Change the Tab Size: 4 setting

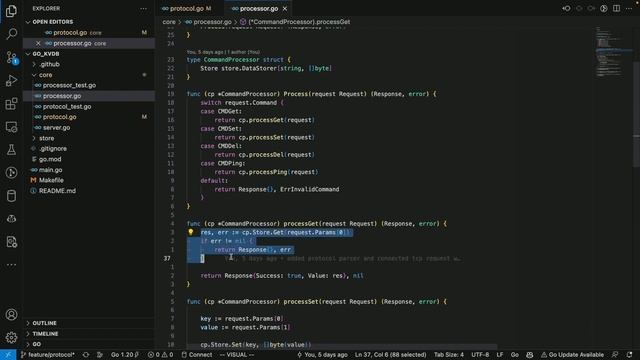[449, 355]
